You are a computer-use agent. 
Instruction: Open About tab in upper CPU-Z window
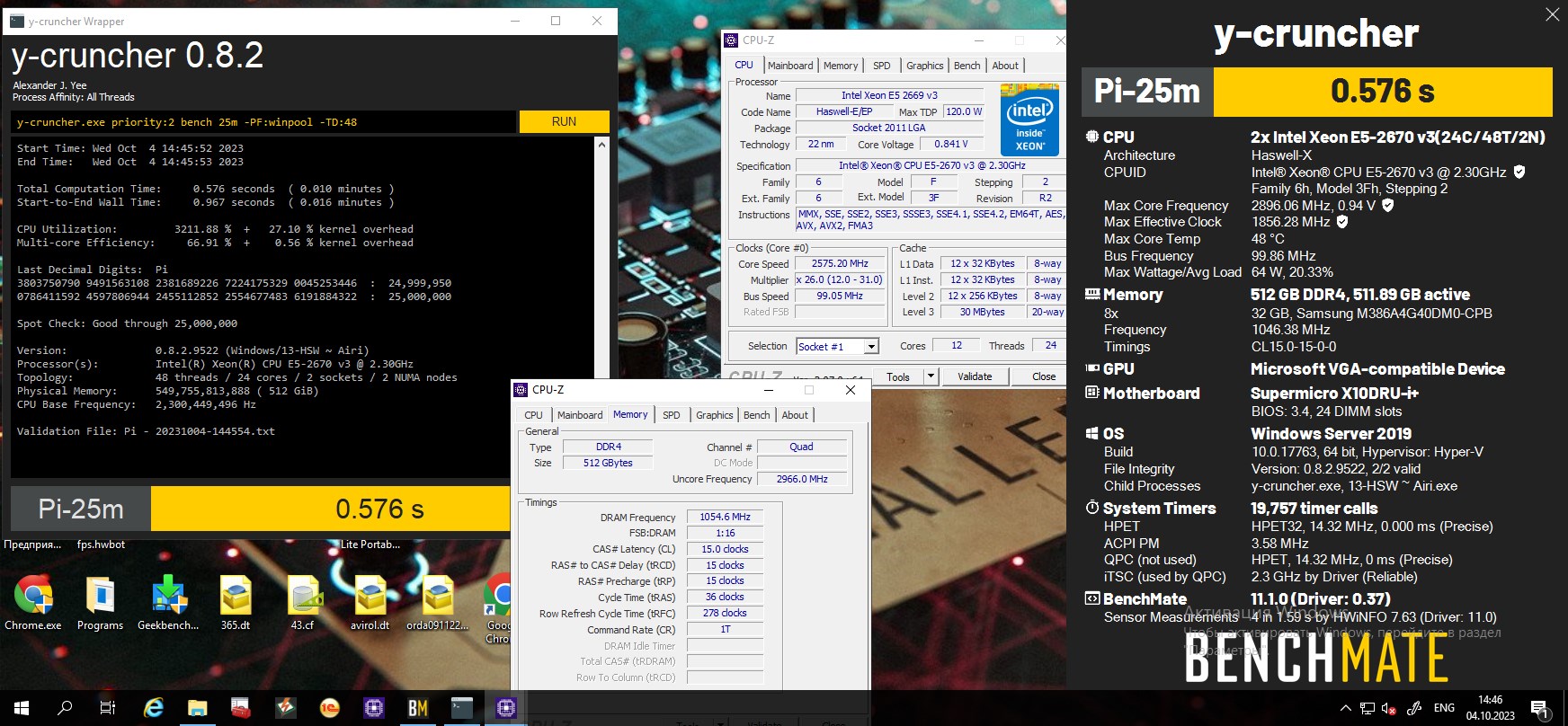pyautogui.click(x=1005, y=66)
